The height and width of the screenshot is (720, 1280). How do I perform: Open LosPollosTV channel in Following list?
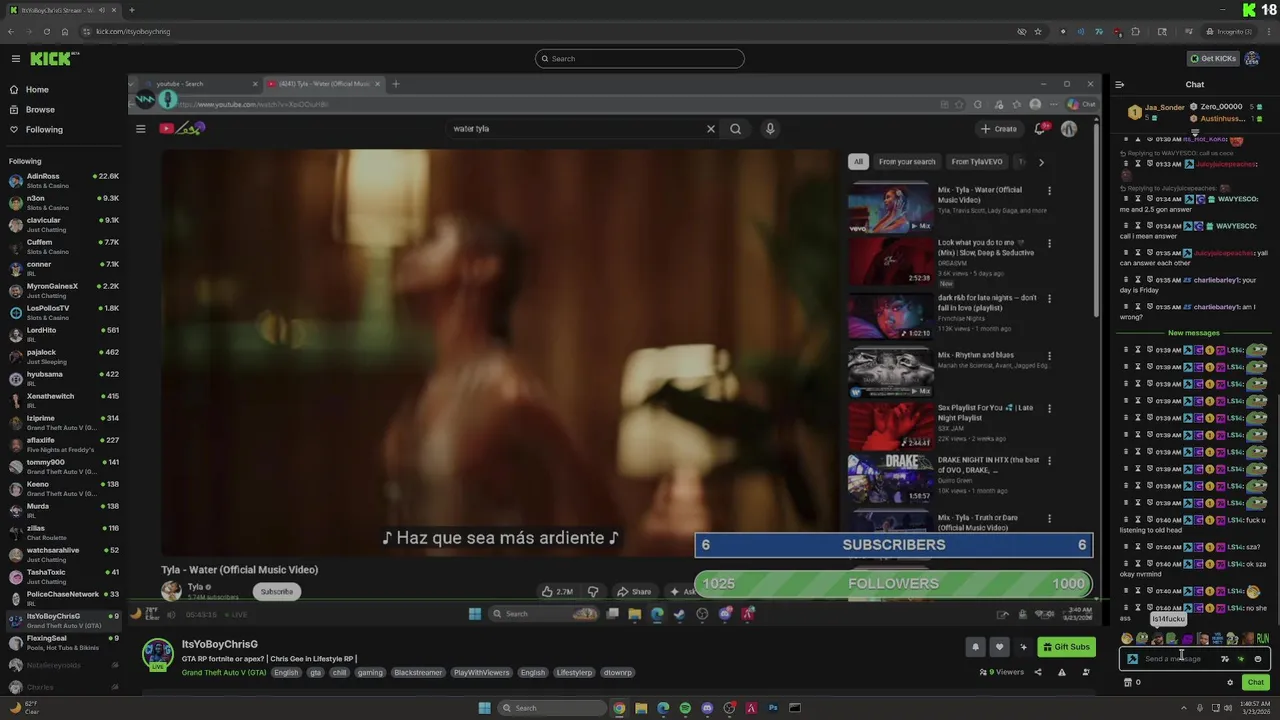click(x=62, y=312)
